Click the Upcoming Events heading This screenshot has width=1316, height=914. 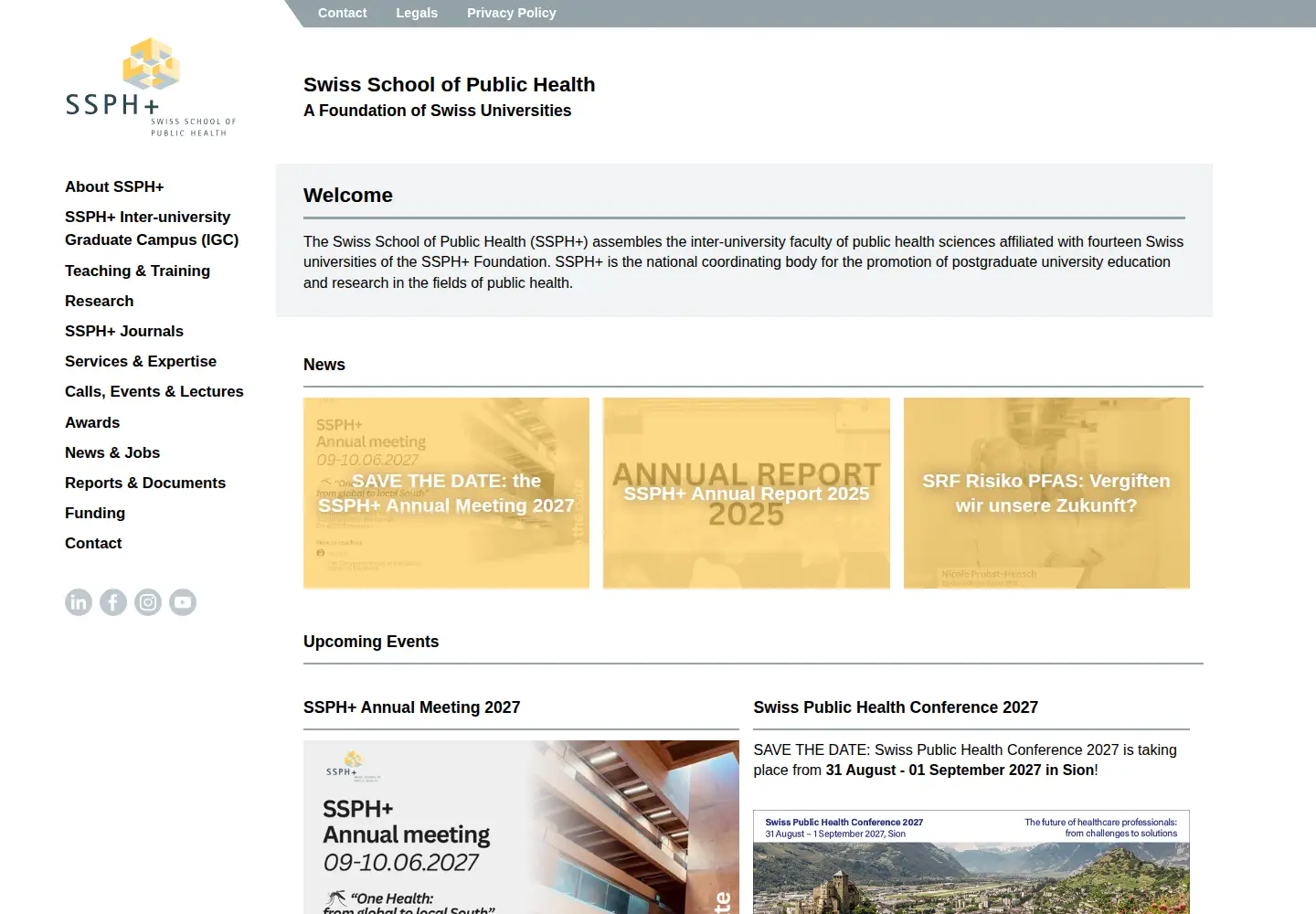(x=371, y=642)
